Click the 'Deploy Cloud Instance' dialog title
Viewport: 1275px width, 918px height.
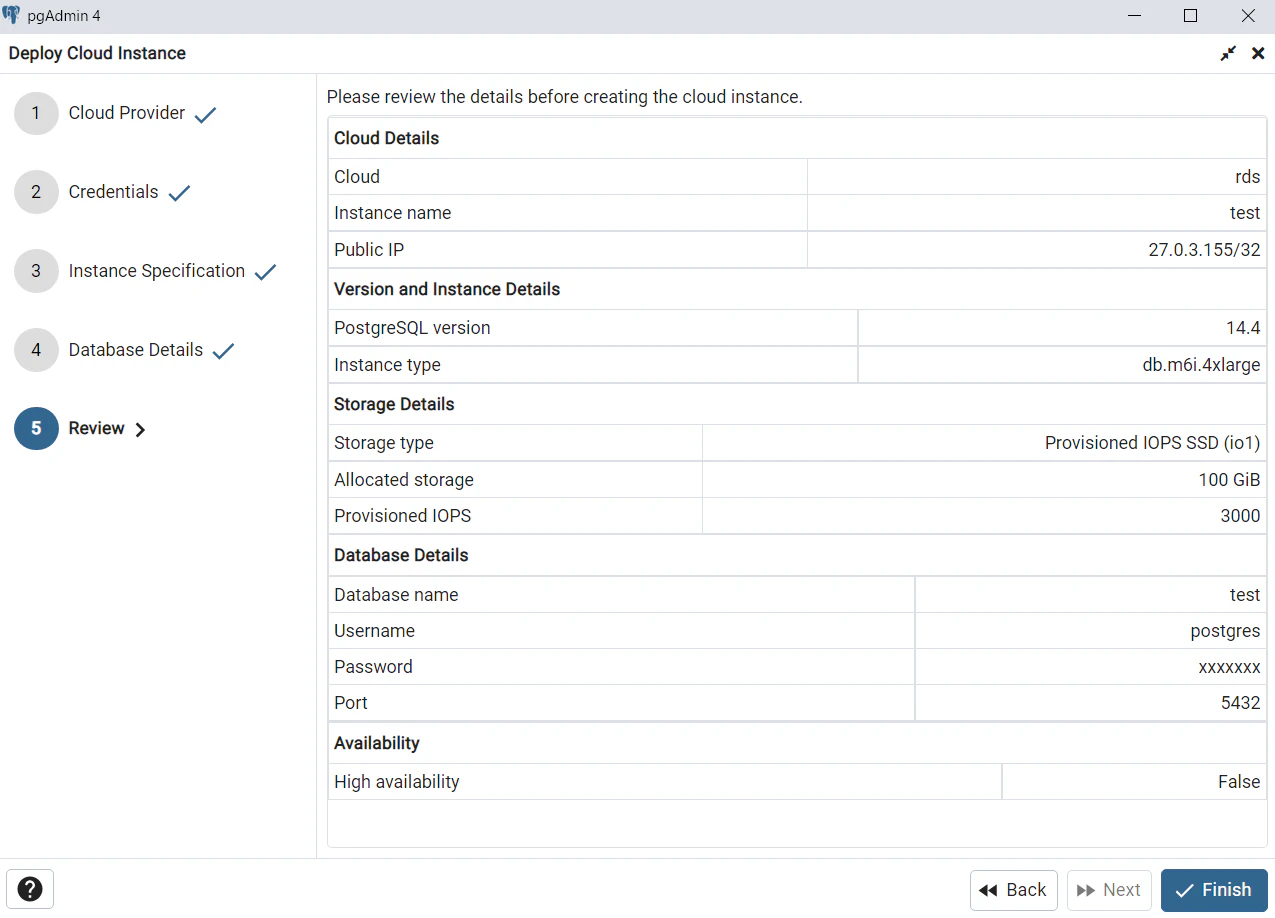tap(97, 53)
